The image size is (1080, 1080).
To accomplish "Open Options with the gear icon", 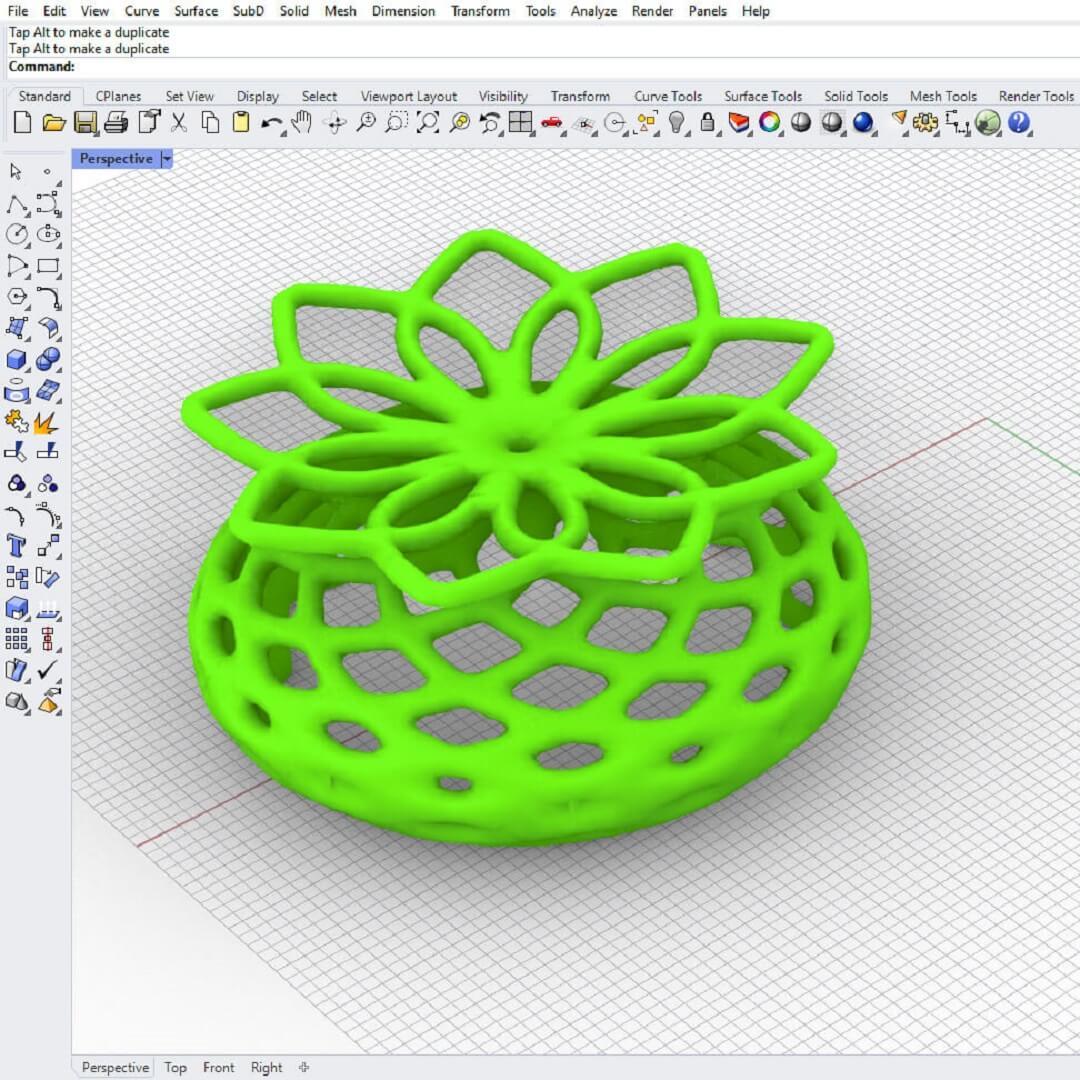I will (926, 123).
